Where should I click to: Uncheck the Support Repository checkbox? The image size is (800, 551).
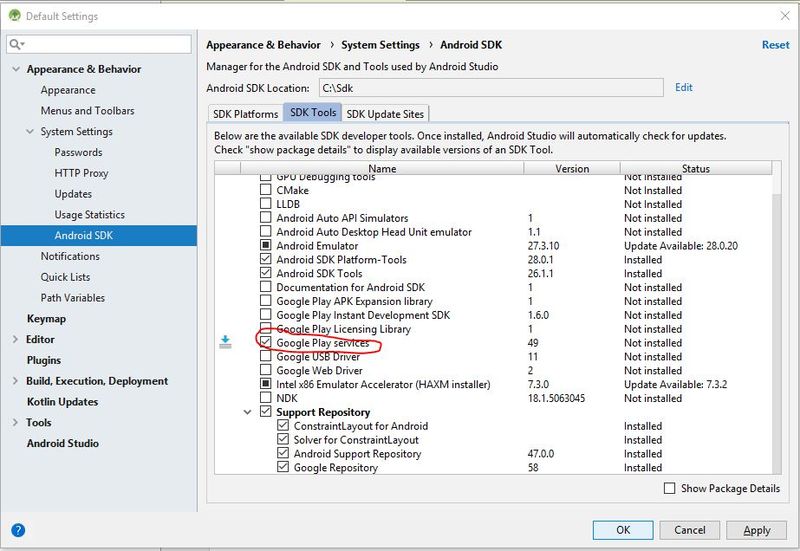coord(265,411)
